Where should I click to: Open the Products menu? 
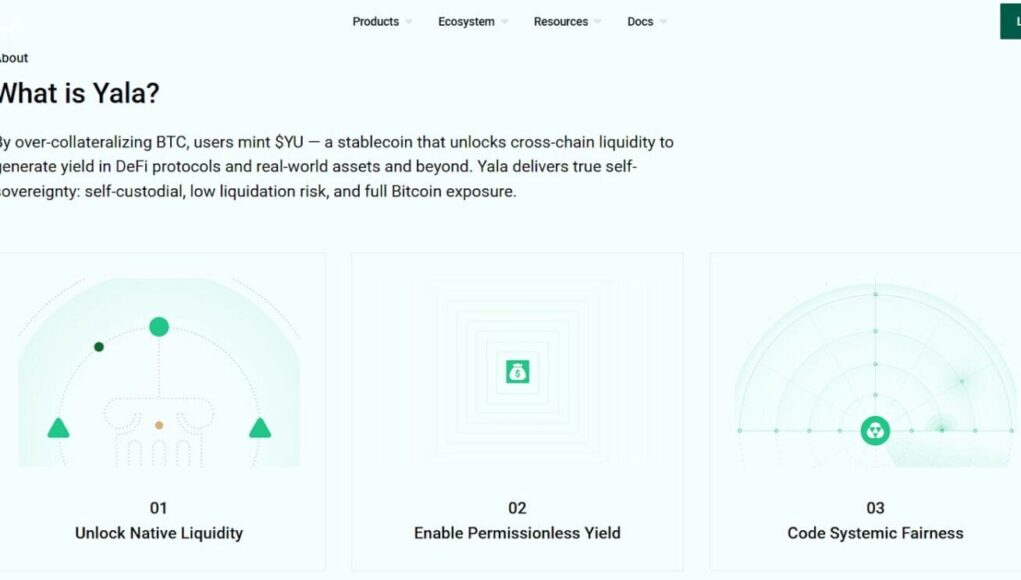[376, 22]
